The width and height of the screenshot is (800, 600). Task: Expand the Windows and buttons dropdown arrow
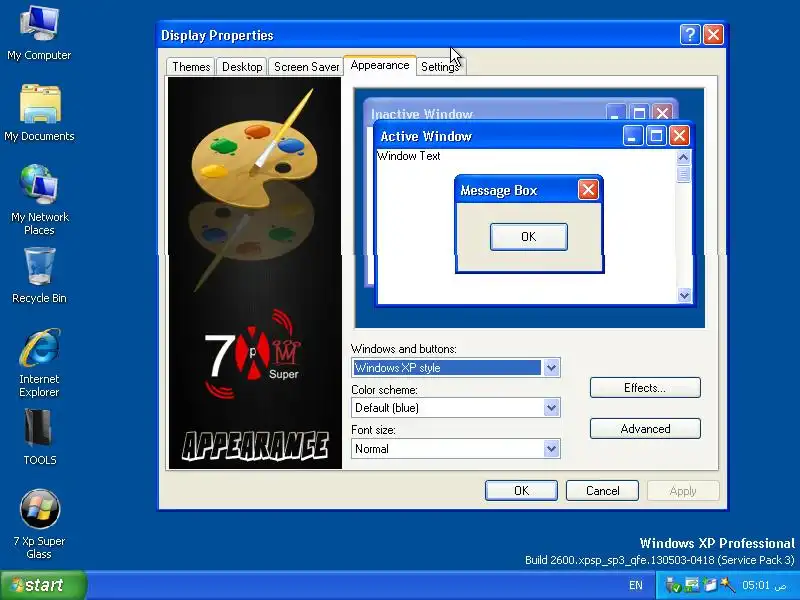tap(551, 367)
